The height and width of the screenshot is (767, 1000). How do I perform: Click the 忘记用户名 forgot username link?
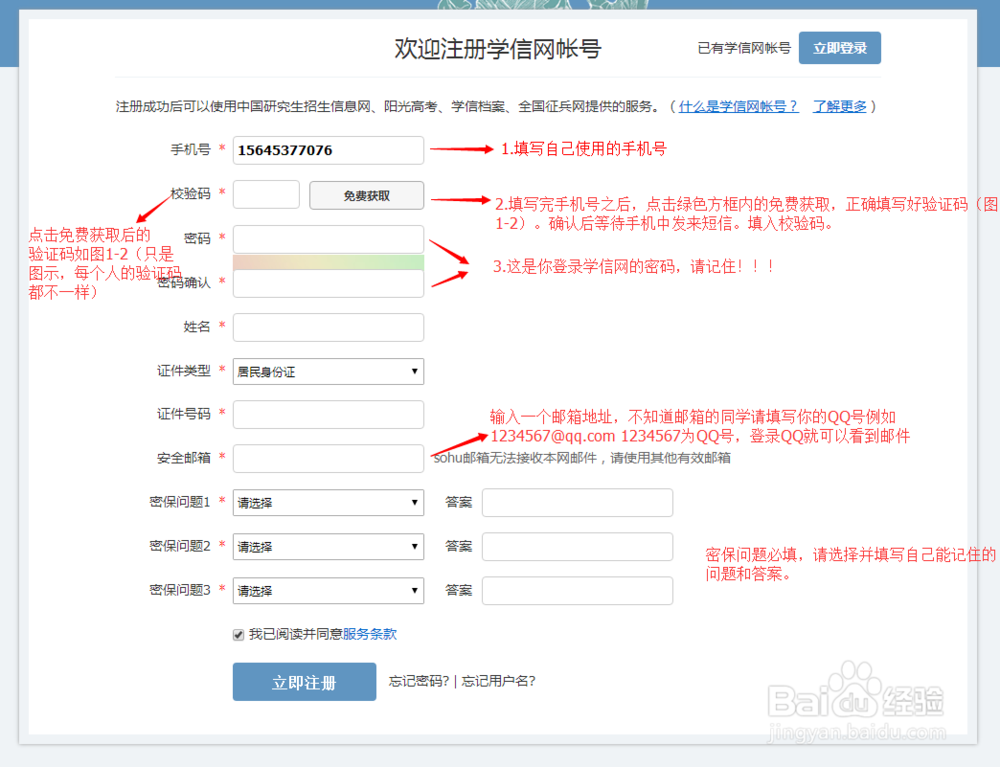[x=500, y=681]
